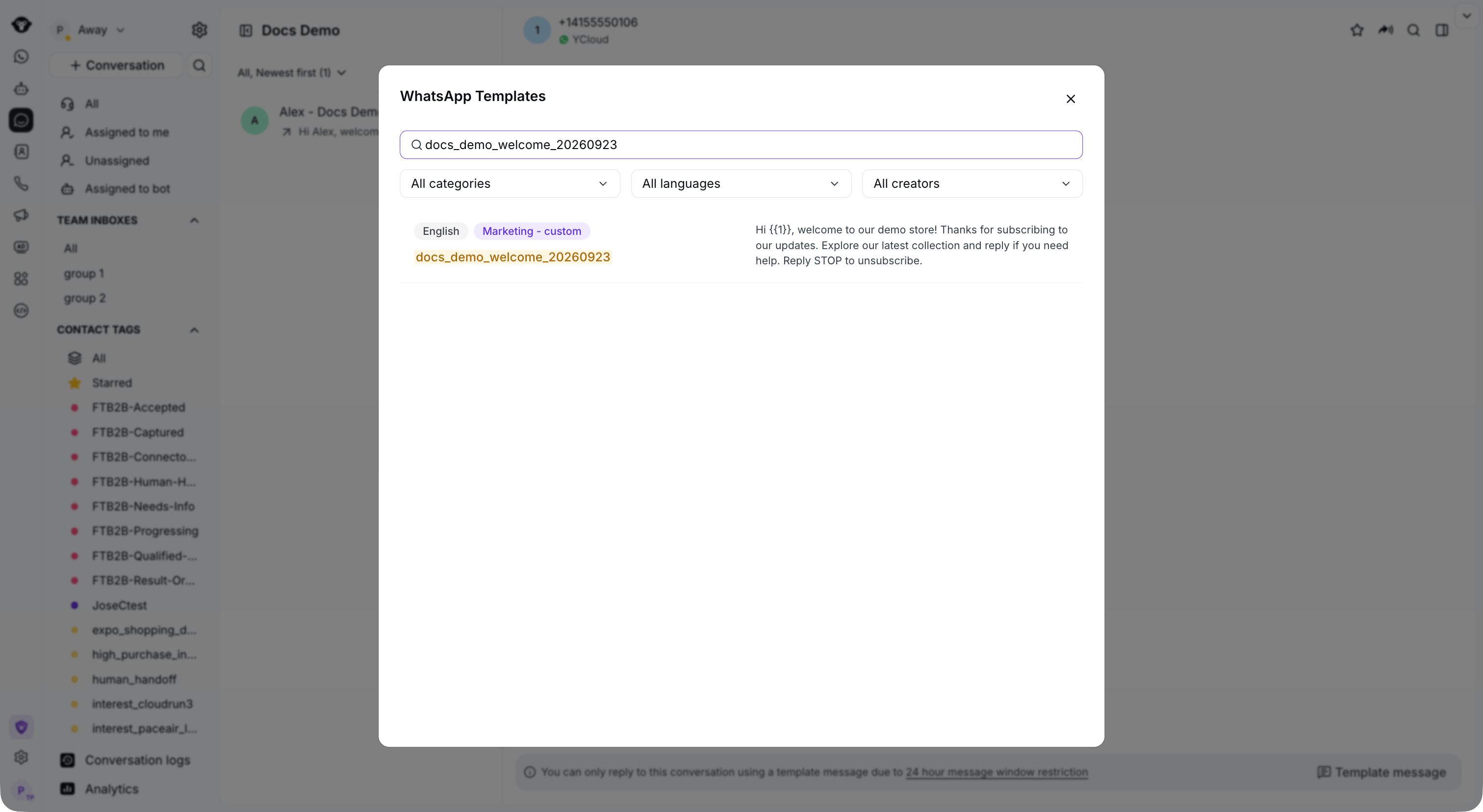
Task: Open the bot icon in left rail
Action: click(21, 89)
